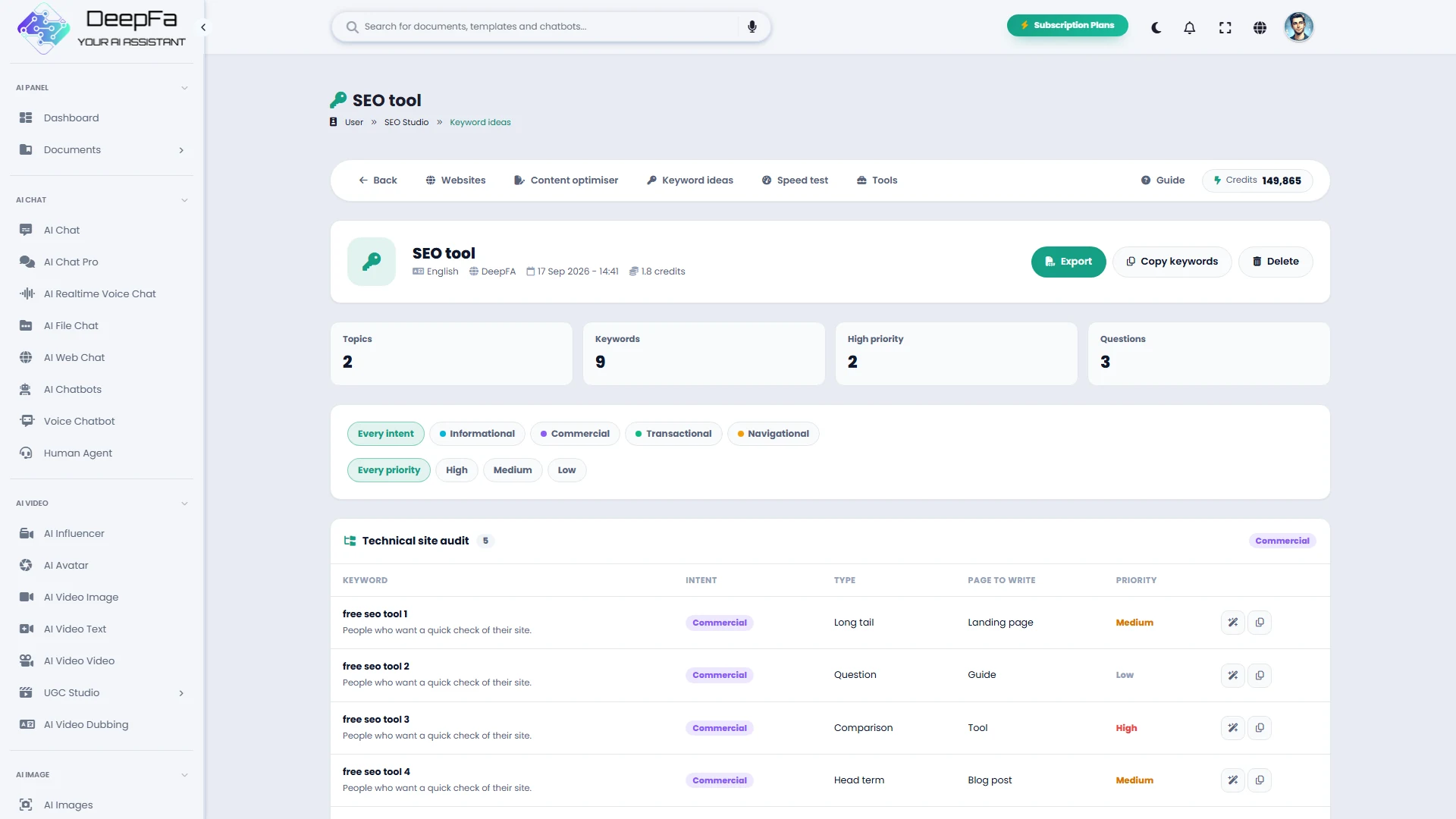The height and width of the screenshot is (819, 1456).
Task: Filter by Low priority chip
Action: coord(566,470)
